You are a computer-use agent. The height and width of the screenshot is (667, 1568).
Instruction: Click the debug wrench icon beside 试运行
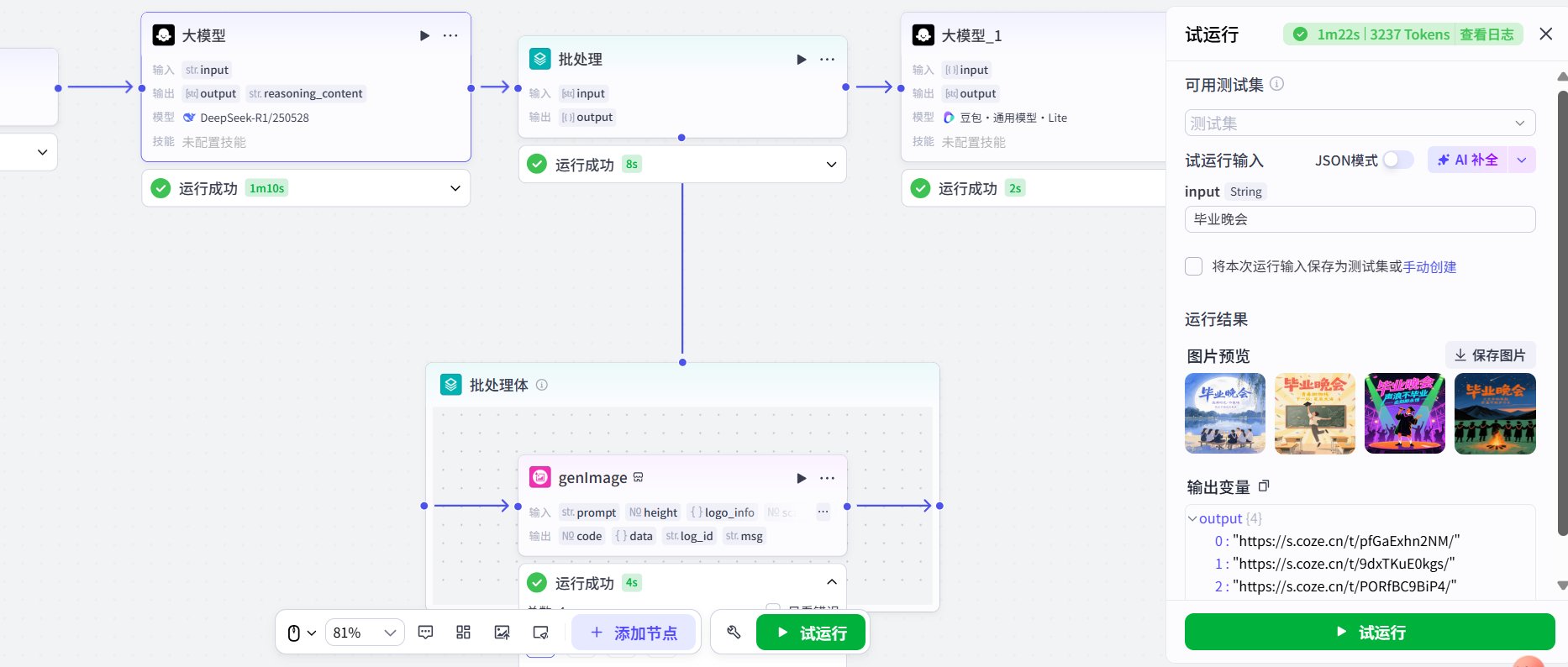pos(734,633)
